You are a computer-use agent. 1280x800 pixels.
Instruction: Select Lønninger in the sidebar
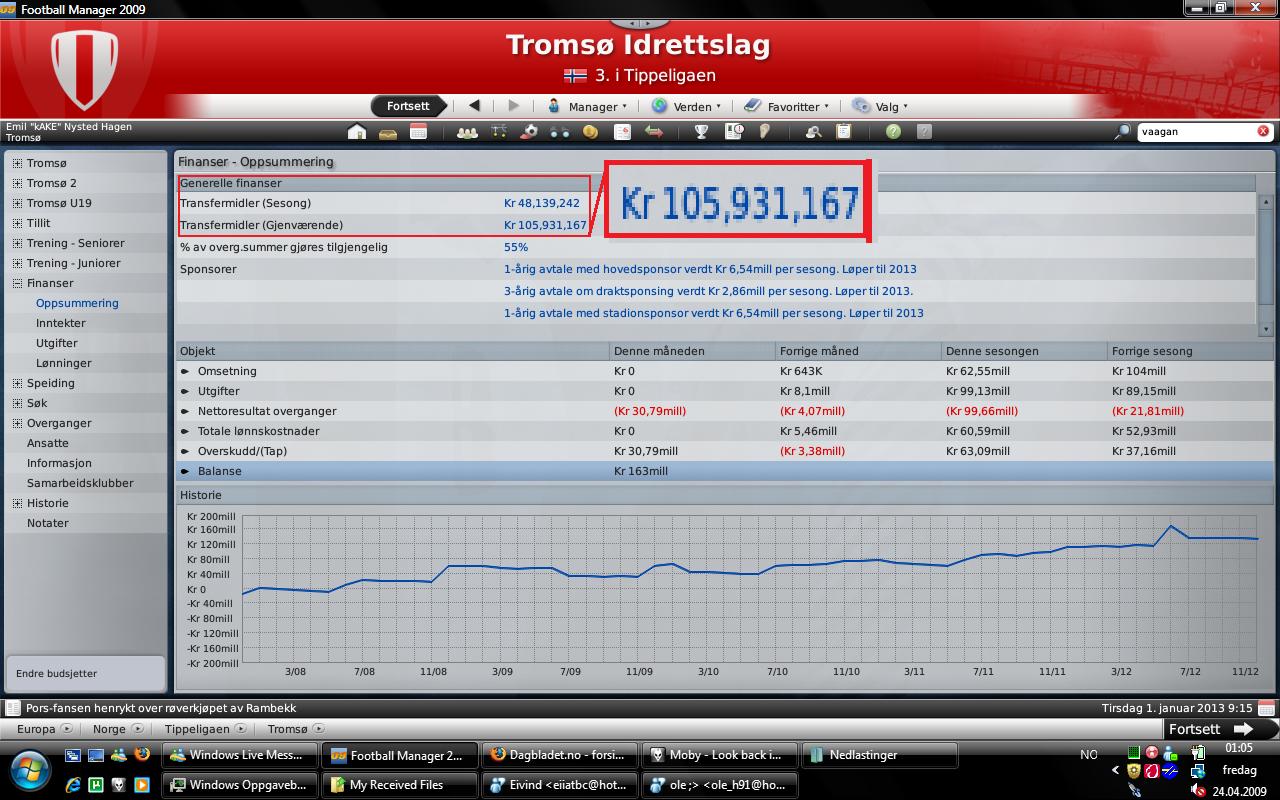[64, 363]
